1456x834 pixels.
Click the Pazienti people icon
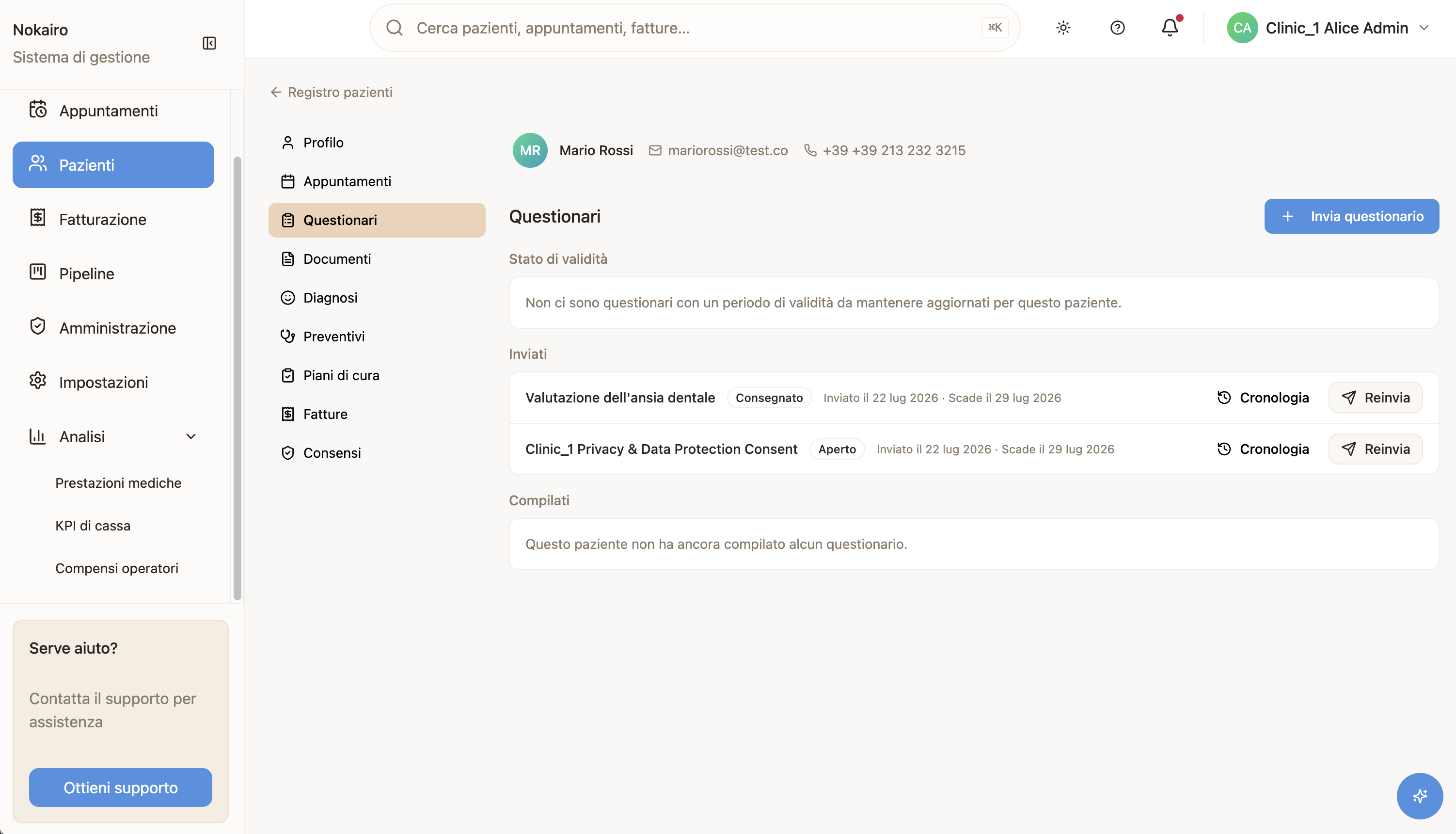38,164
